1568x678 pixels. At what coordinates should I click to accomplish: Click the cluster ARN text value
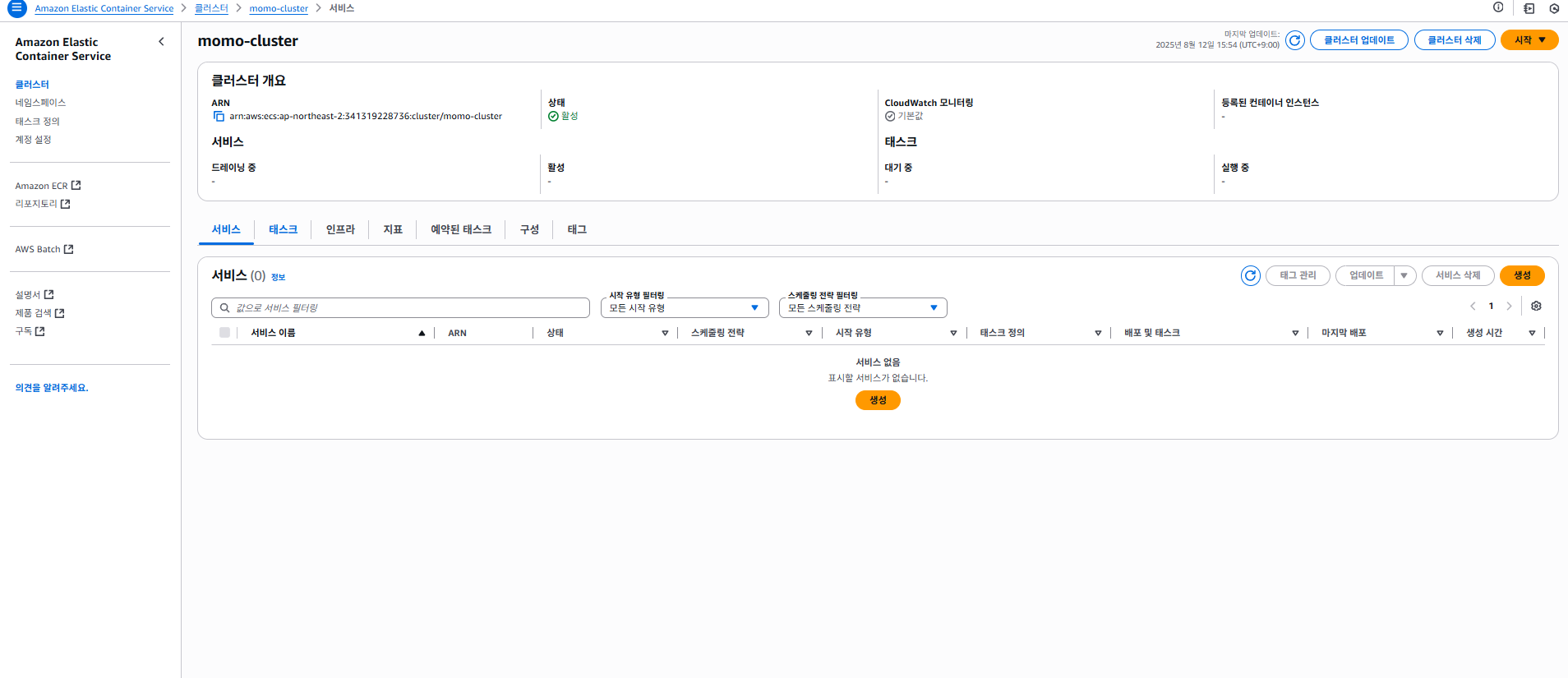[x=366, y=117]
